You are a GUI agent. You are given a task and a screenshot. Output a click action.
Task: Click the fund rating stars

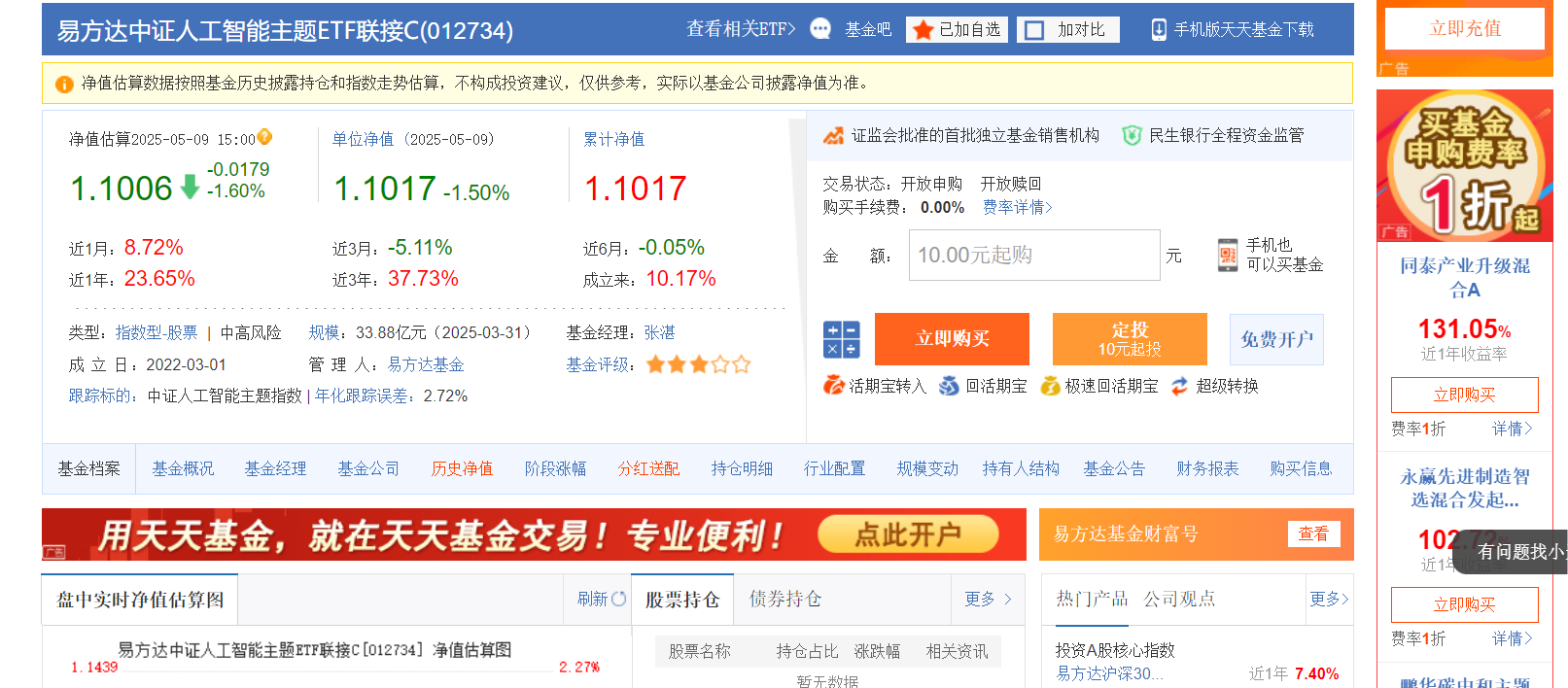tap(698, 364)
